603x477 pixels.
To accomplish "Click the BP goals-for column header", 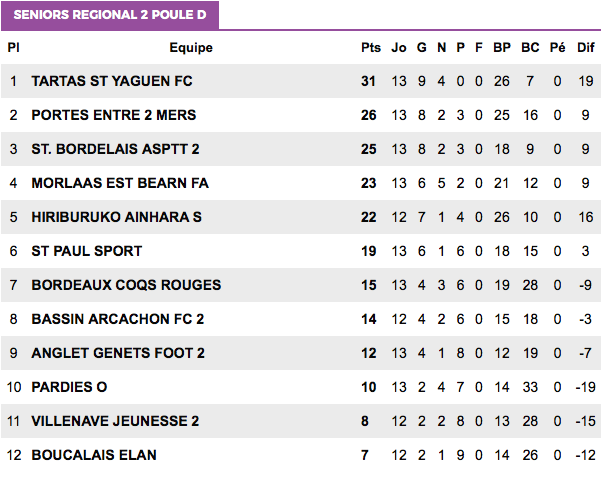I will click(502, 48).
